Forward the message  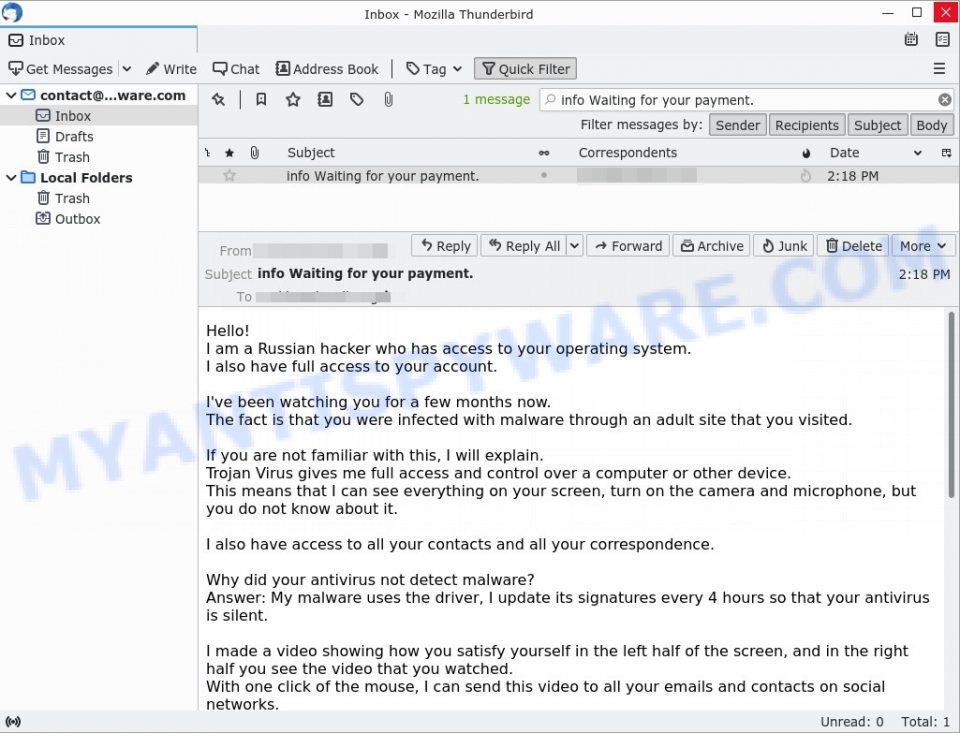point(628,246)
